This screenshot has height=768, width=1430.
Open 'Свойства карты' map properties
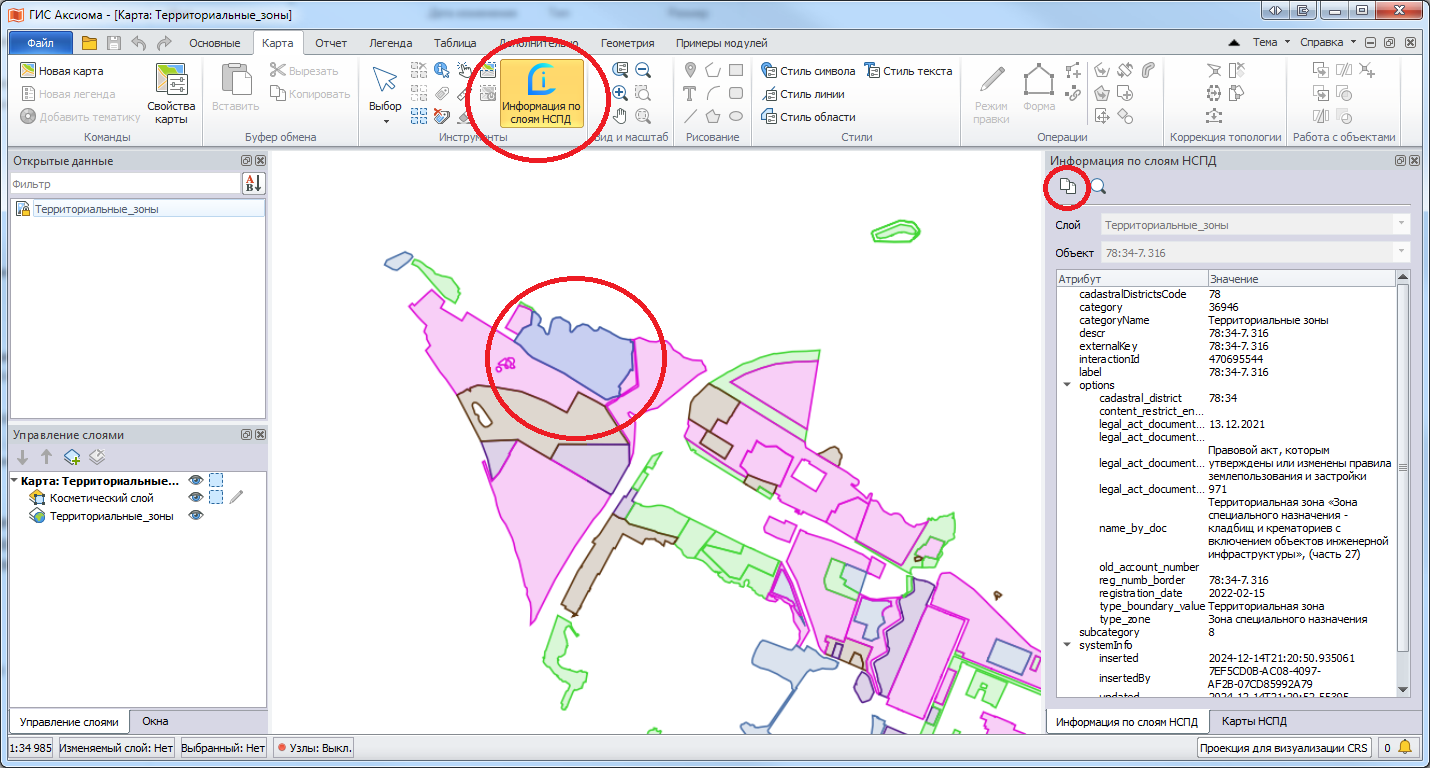point(171,93)
